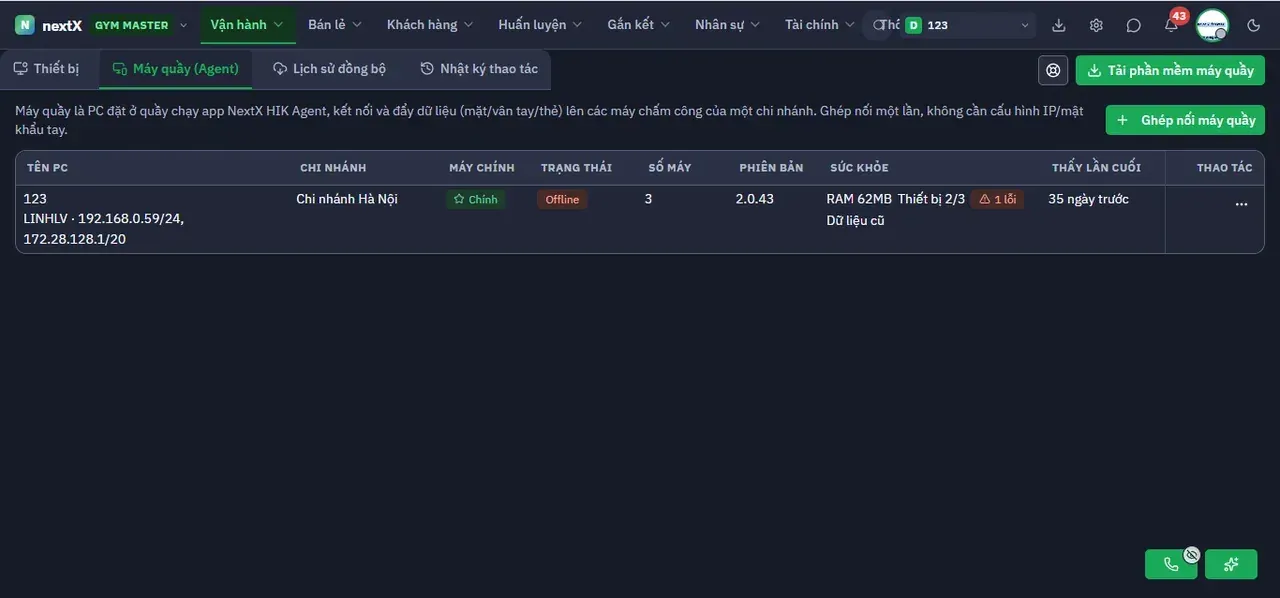Click the Ghép nối máy quầy button

(x=1185, y=120)
